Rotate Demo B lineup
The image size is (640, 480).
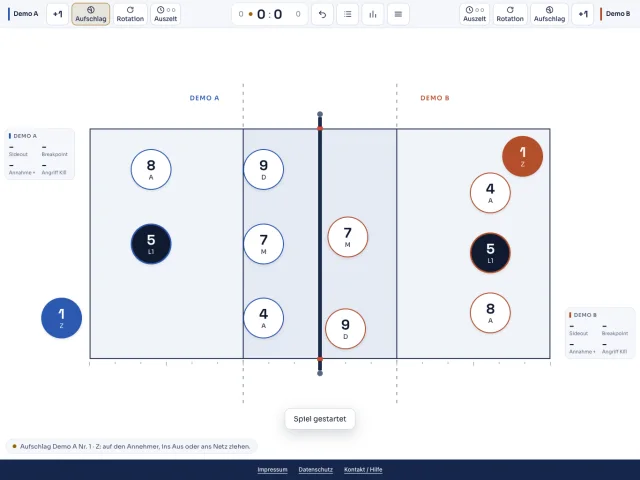pyautogui.click(x=510, y=14)
